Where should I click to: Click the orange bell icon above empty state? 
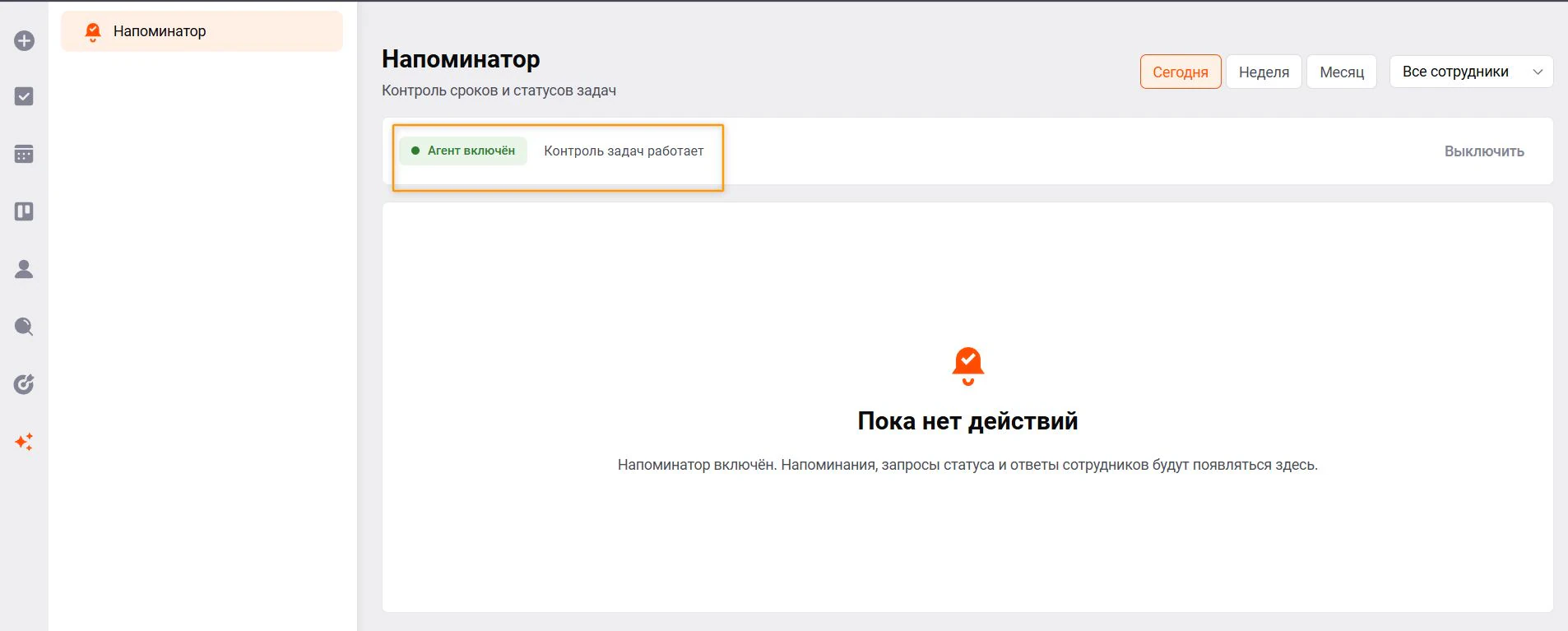[968, 366]
